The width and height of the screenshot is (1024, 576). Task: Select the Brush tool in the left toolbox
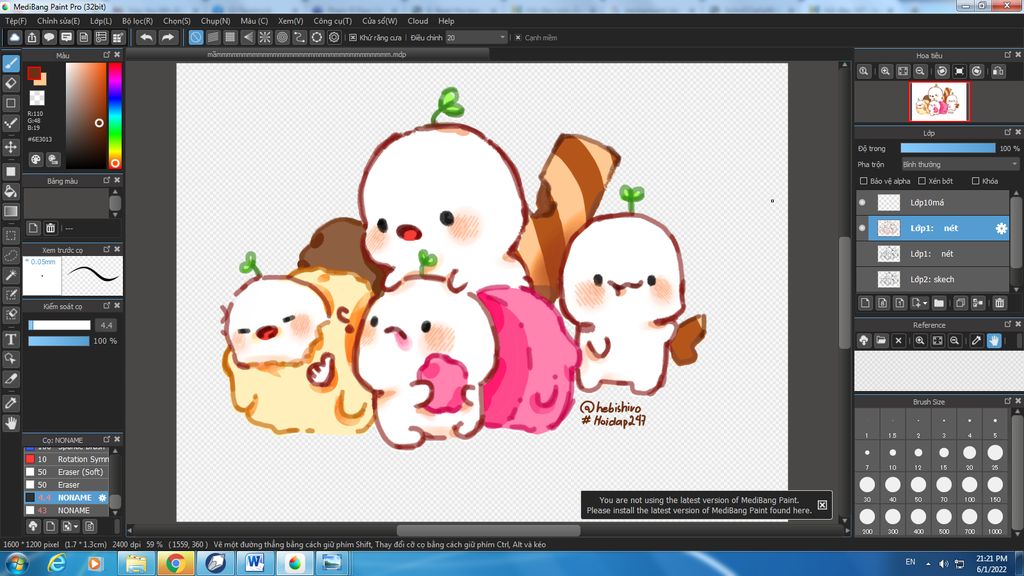pos(11,63)
